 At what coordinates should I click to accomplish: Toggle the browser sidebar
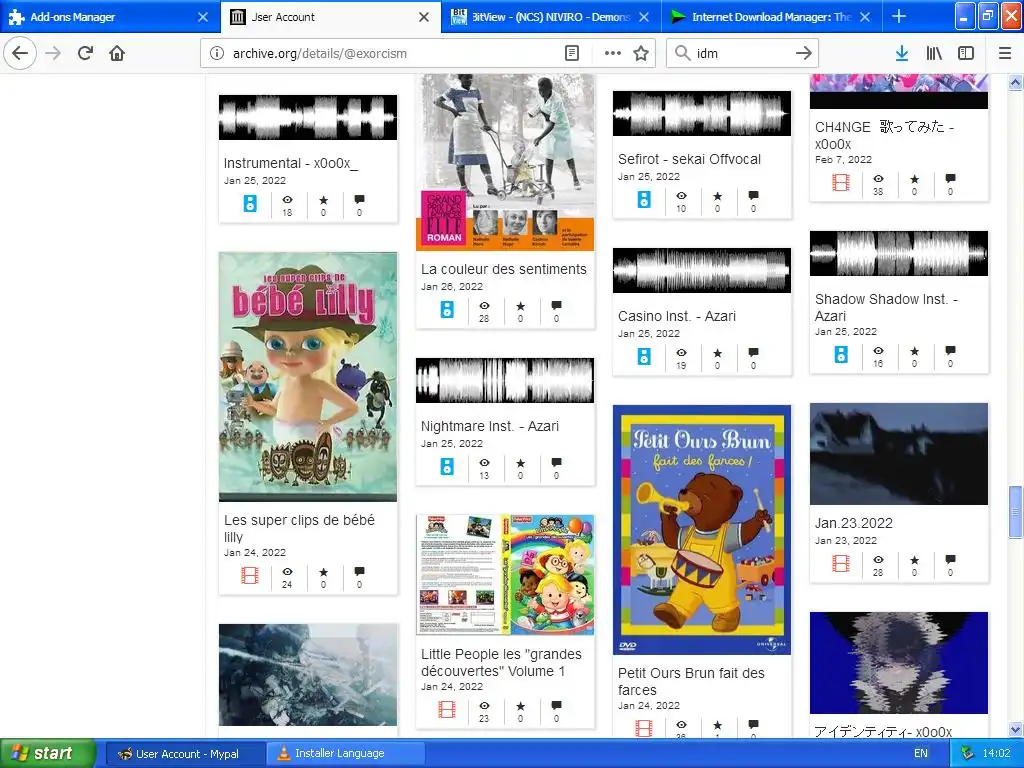coord(966,54)
